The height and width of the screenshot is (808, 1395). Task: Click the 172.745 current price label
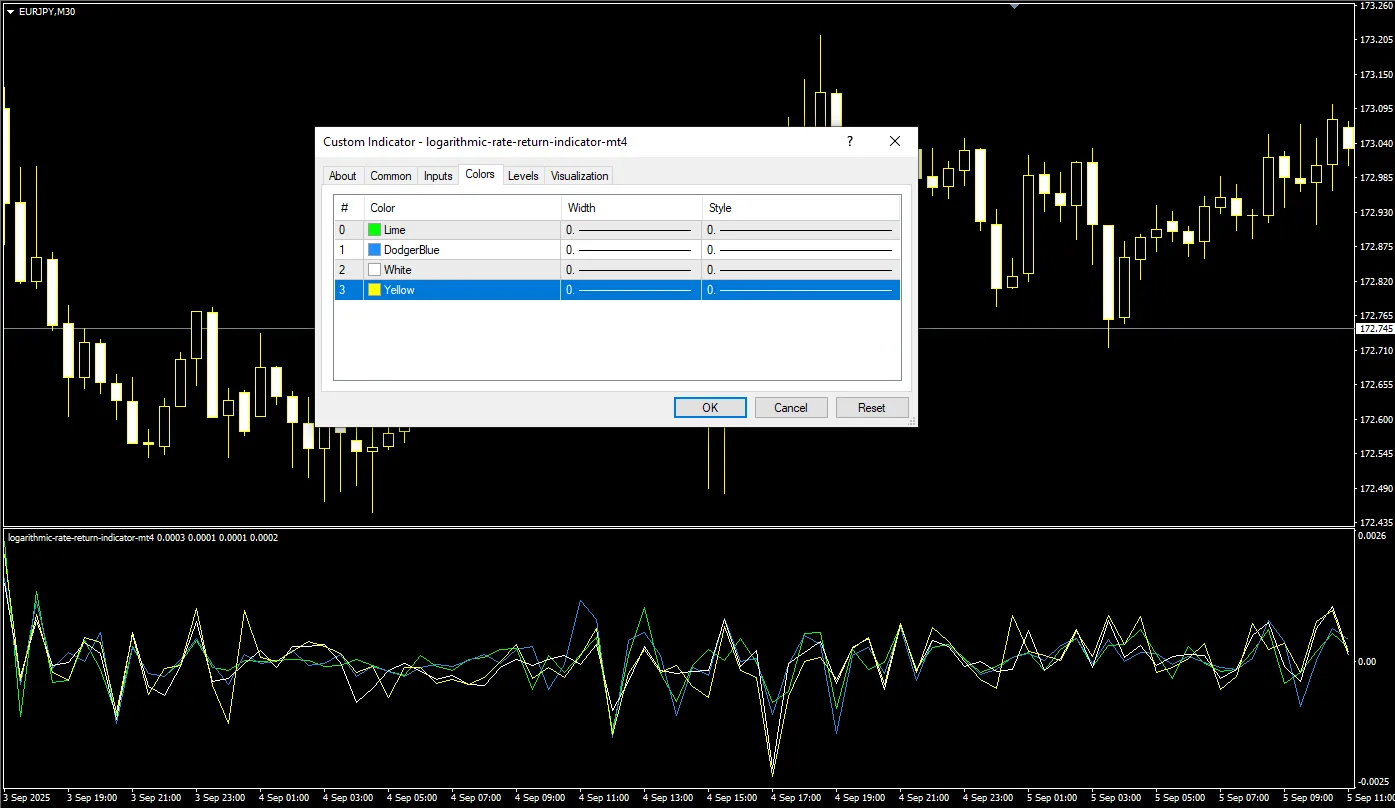tap(1375, 328)
